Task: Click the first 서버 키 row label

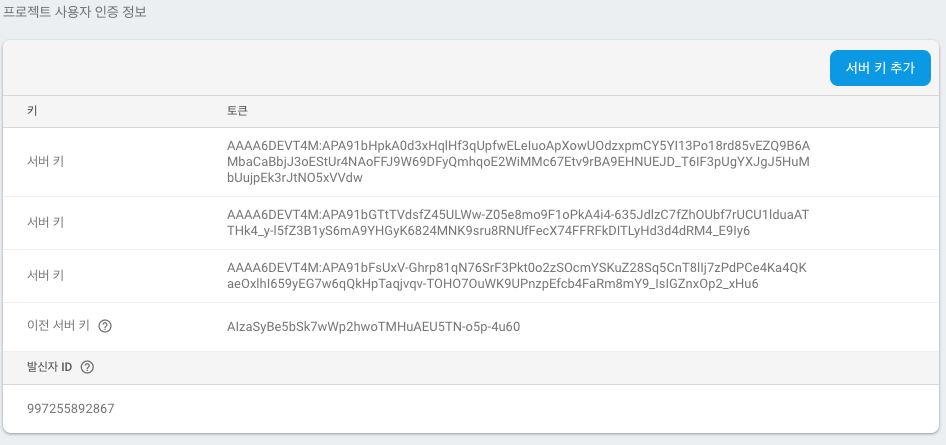Action: tap(46, 162)
